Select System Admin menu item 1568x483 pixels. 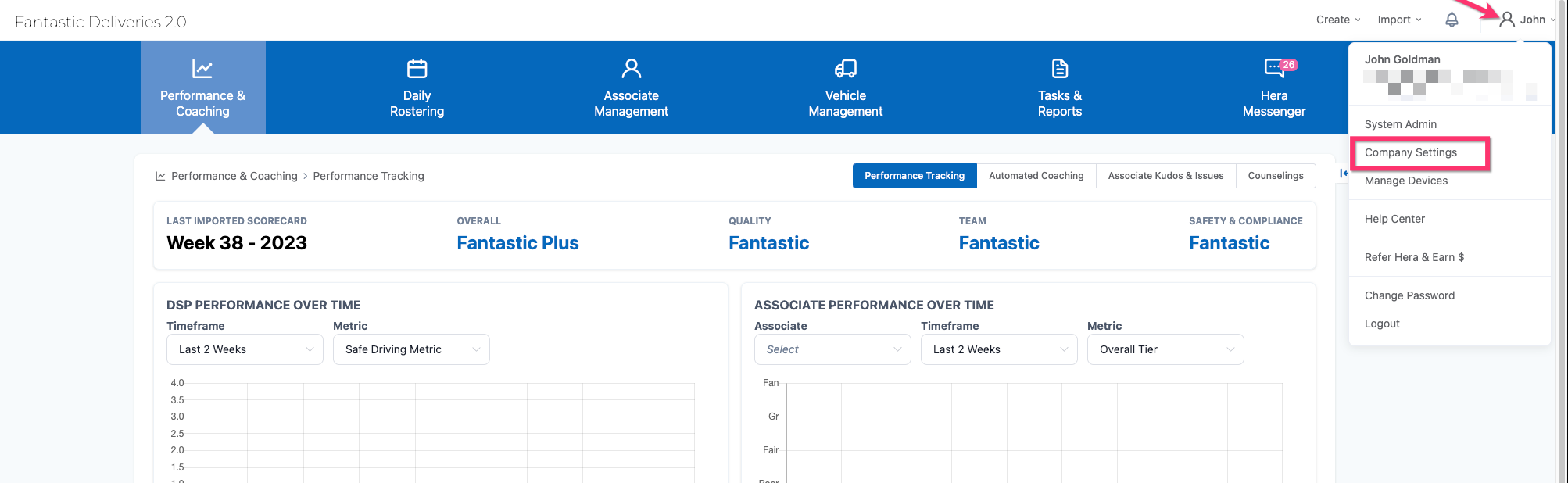coord(1401,124)
